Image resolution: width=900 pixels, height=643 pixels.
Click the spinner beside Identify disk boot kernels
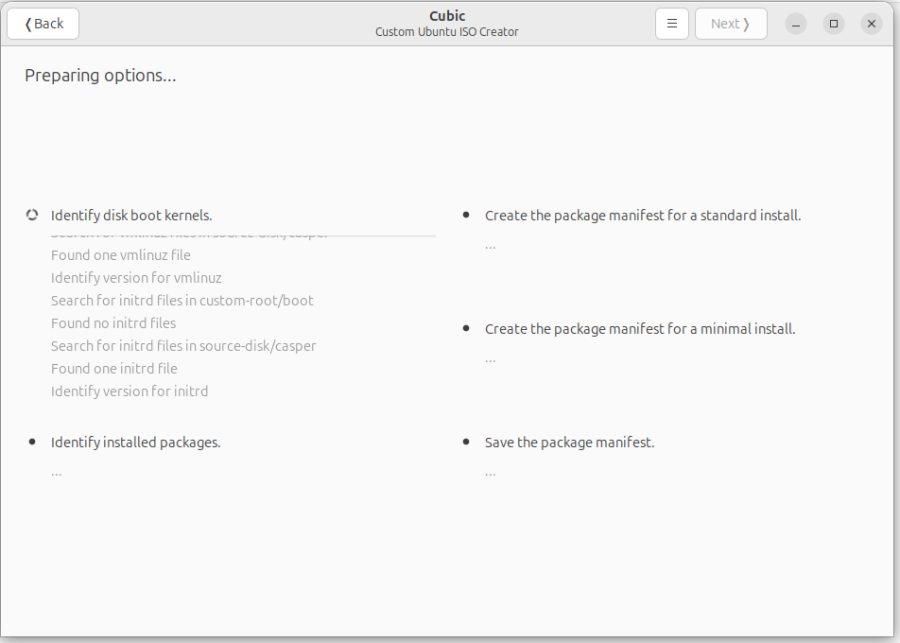click(x=32, y=215)
